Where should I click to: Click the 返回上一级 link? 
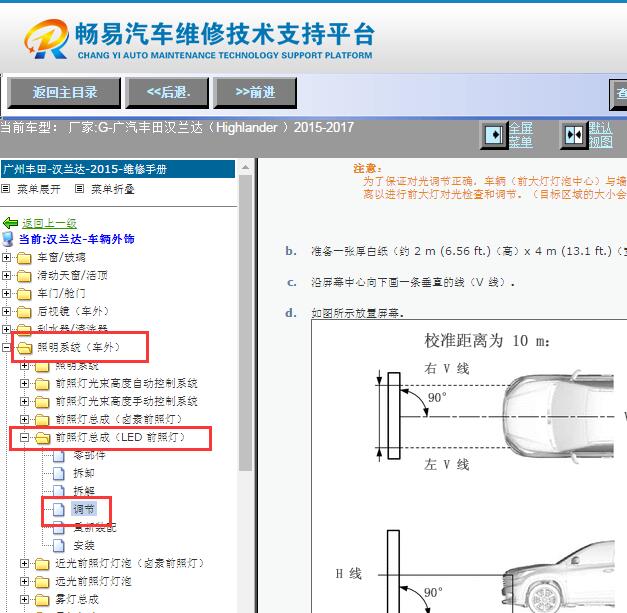coord(49,223)
